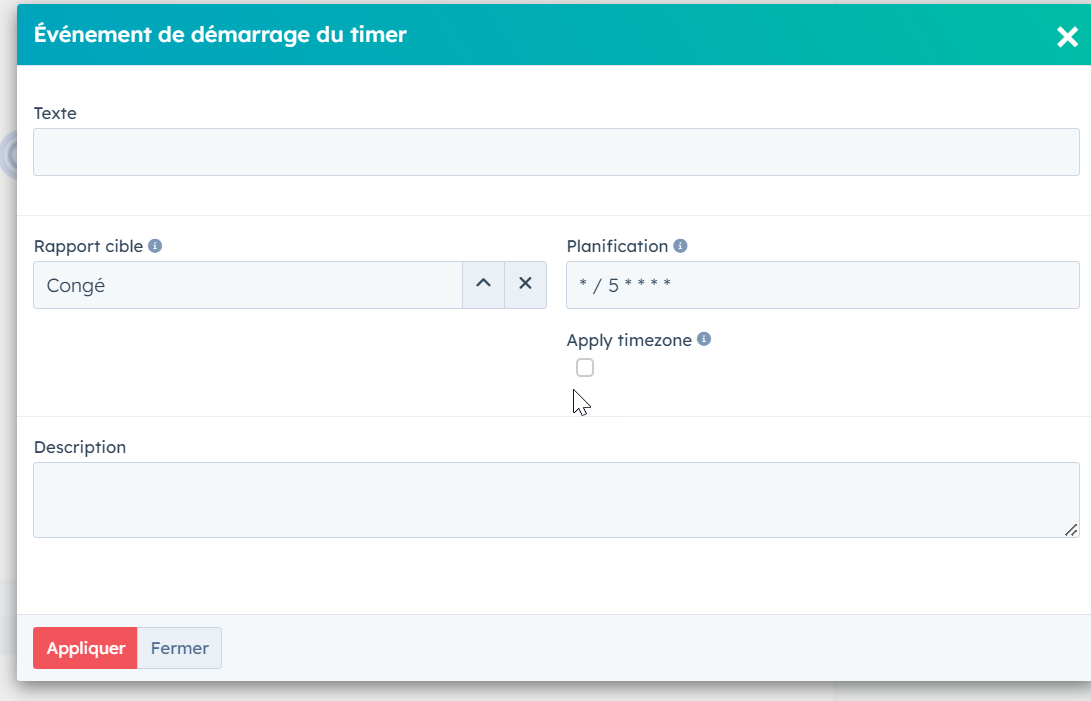This screenshot has height=701, width=1091.
Task: Click the Description label
Action: click(80, 447)
